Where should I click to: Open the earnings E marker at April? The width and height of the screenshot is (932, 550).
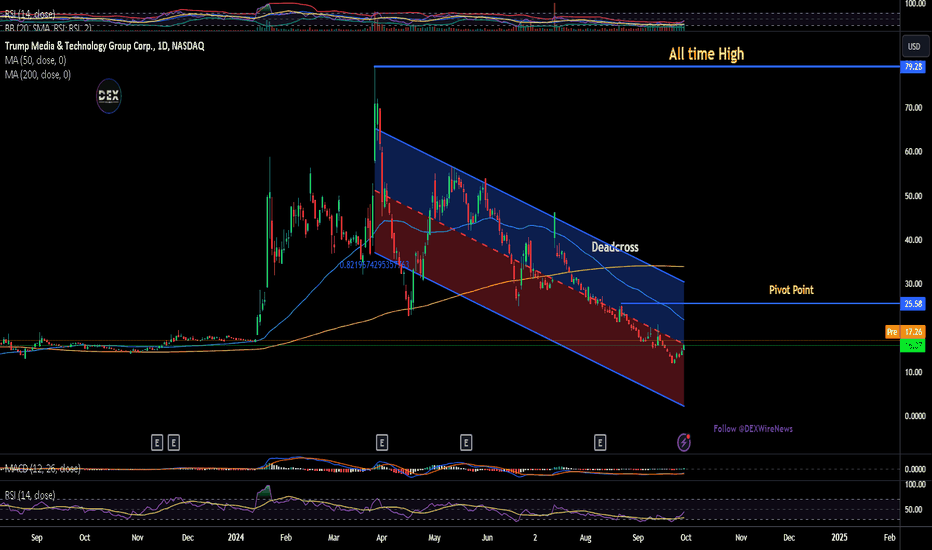coord(382,442)
